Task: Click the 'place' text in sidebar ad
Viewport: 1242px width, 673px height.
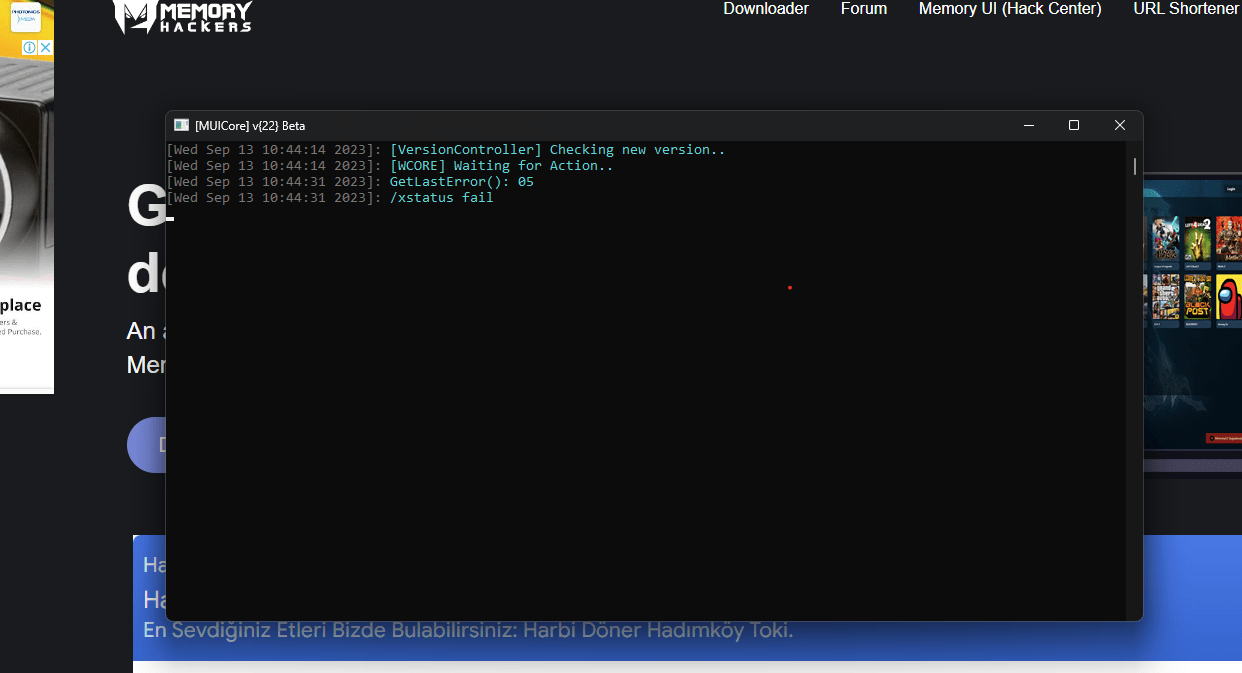Action: point(20,305)
